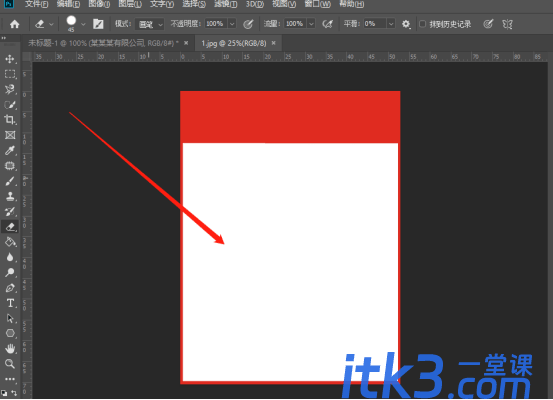Screen dimensions: 553x400
Task: Expand the Opacity slider dropdown
Action: pos(232,24)
